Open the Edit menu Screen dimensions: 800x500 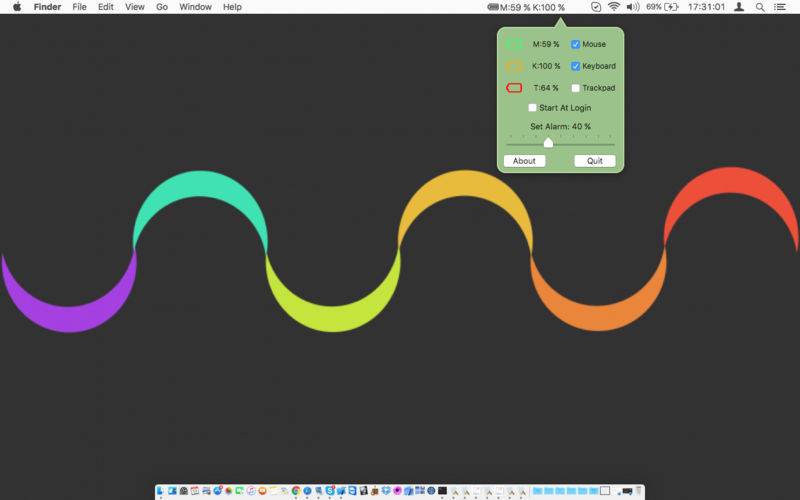tap(106, 7)
